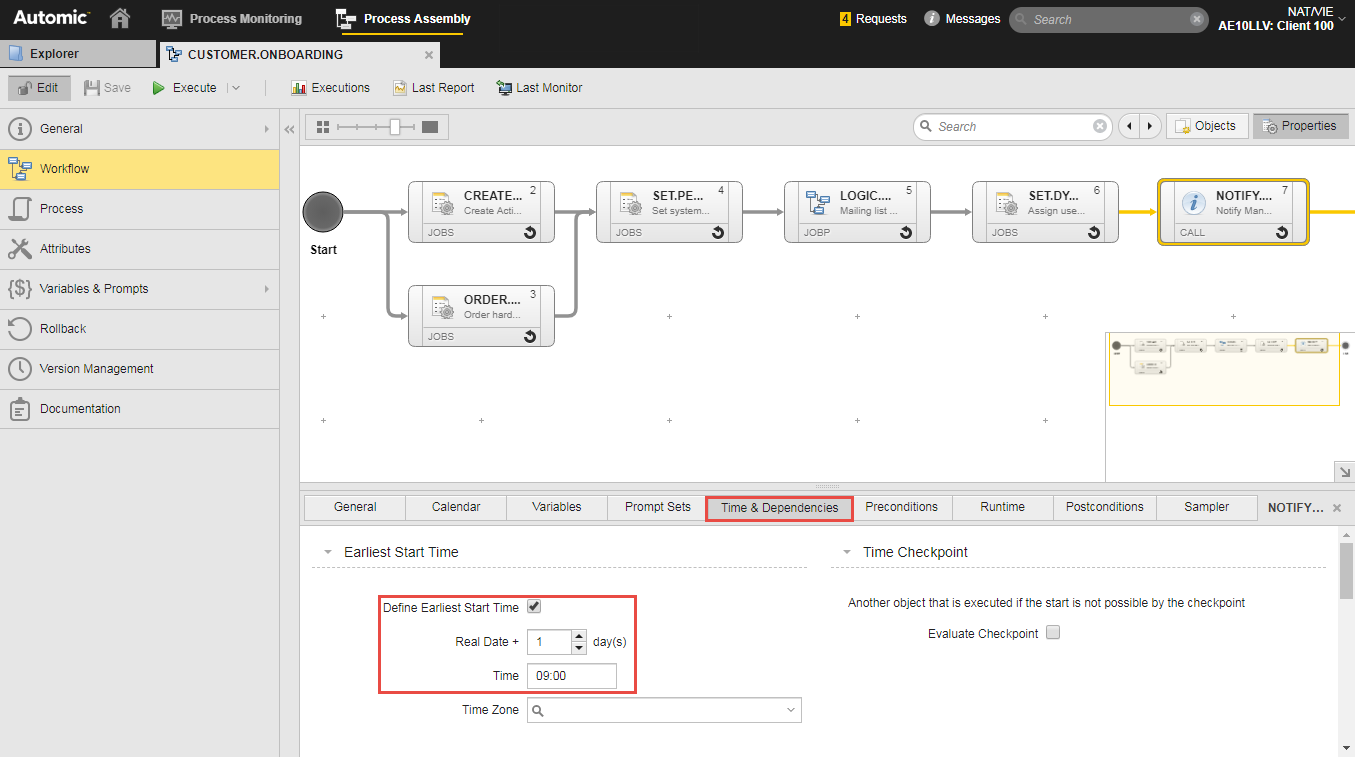Adjust the workflow zoom slider handle
Image resolution: width=1355 pixels, height=757 pixels.
[x=396, y=127]
